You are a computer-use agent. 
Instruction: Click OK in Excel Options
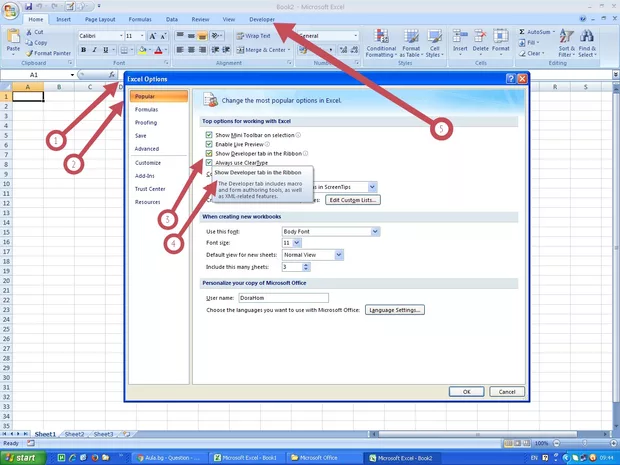(x=467, y=391)
